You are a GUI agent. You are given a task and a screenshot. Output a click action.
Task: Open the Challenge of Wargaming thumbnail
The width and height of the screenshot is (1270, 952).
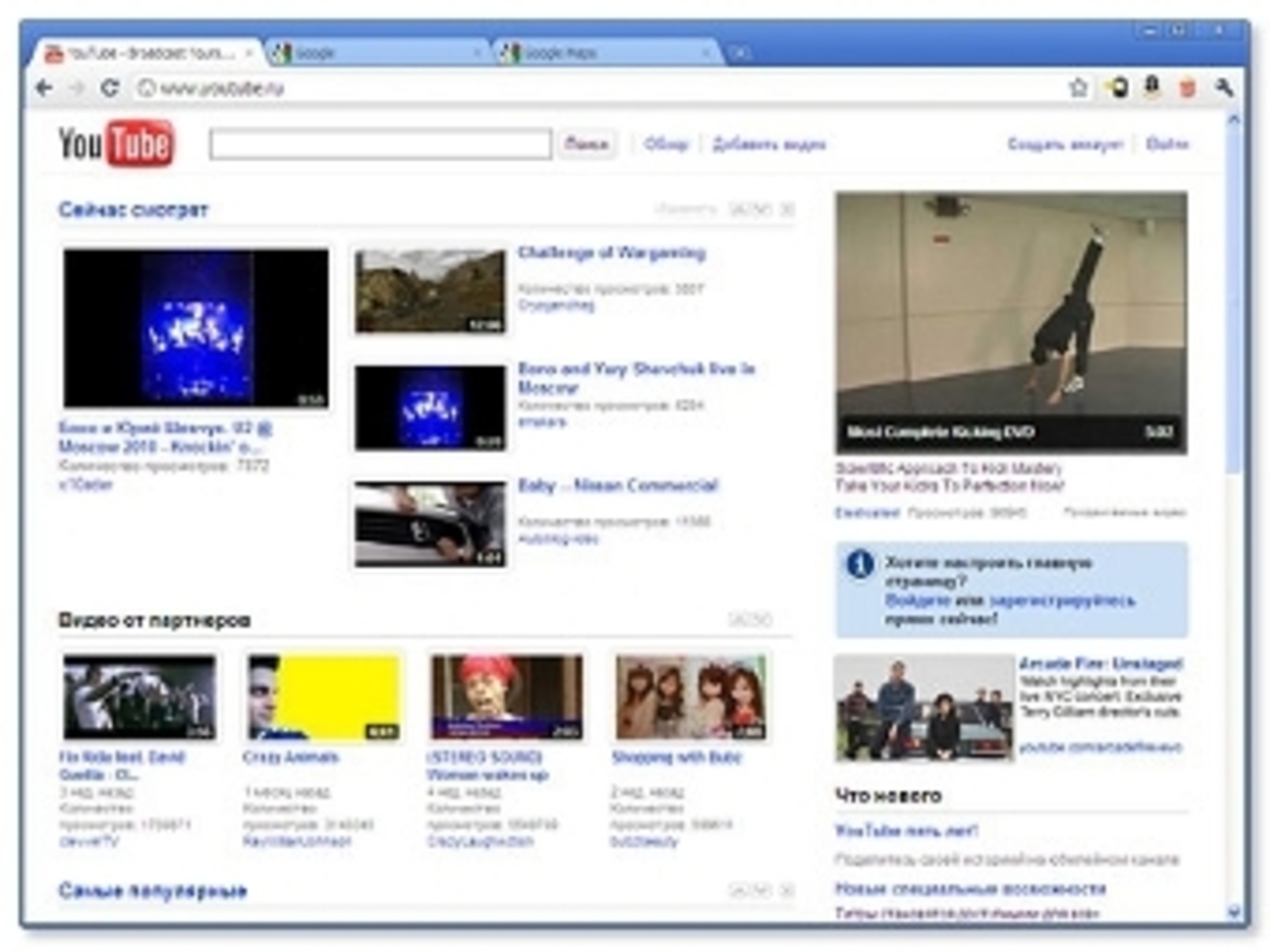pyautogui.click(x=430, y=291)
